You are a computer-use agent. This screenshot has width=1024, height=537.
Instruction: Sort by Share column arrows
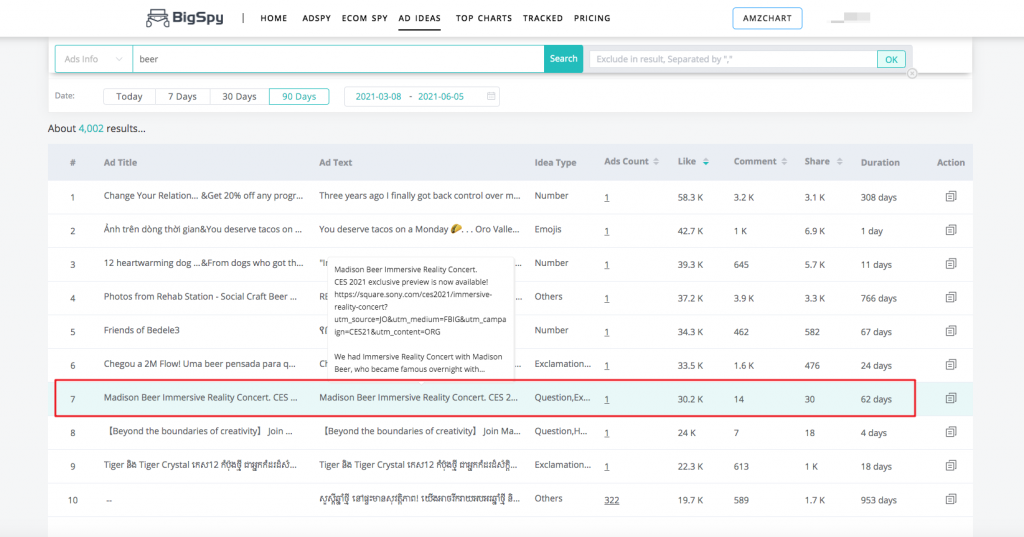click(x=839, y=161)
